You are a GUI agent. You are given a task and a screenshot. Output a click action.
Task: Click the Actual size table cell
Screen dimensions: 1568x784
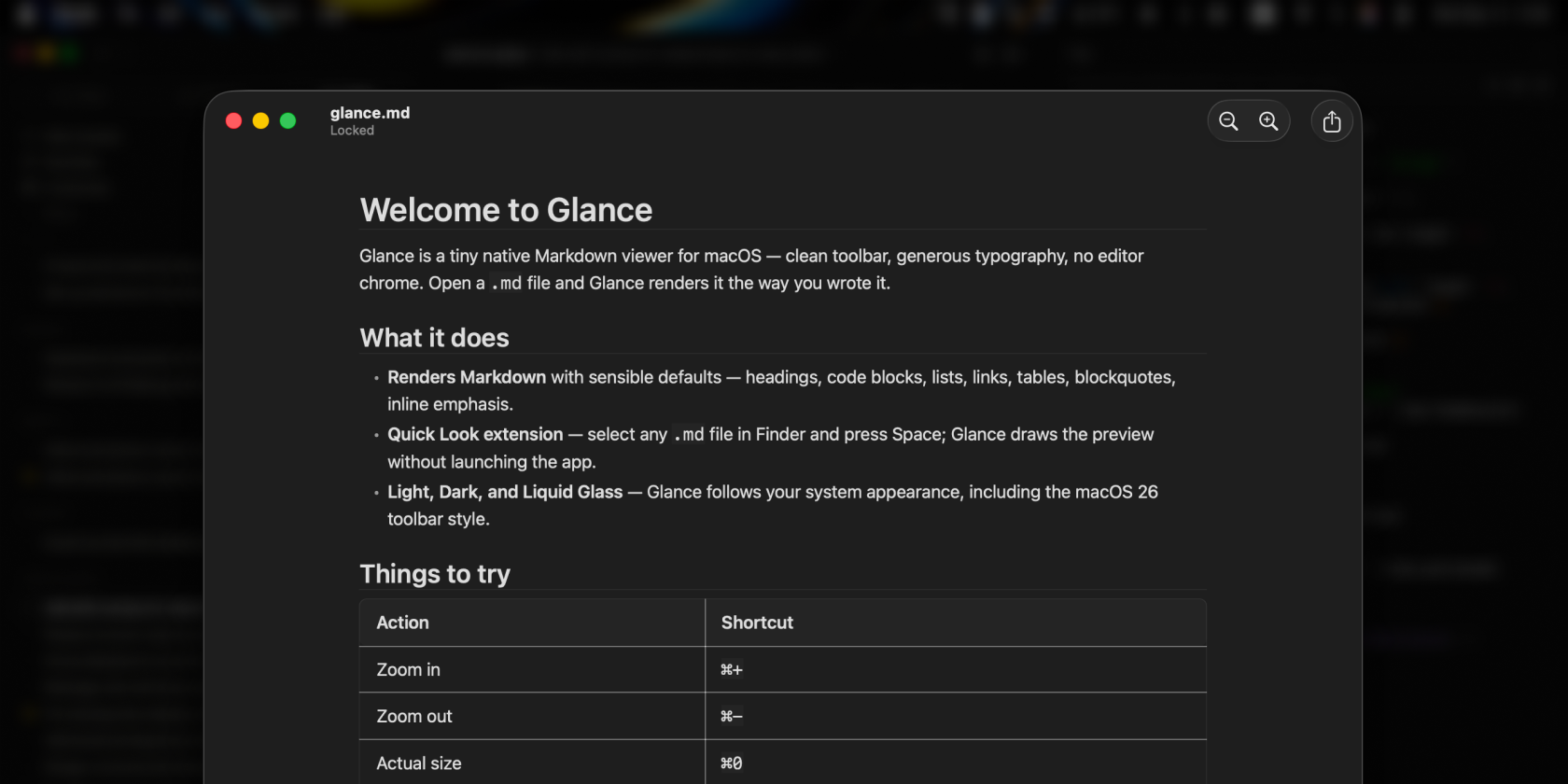coord(532,763)
